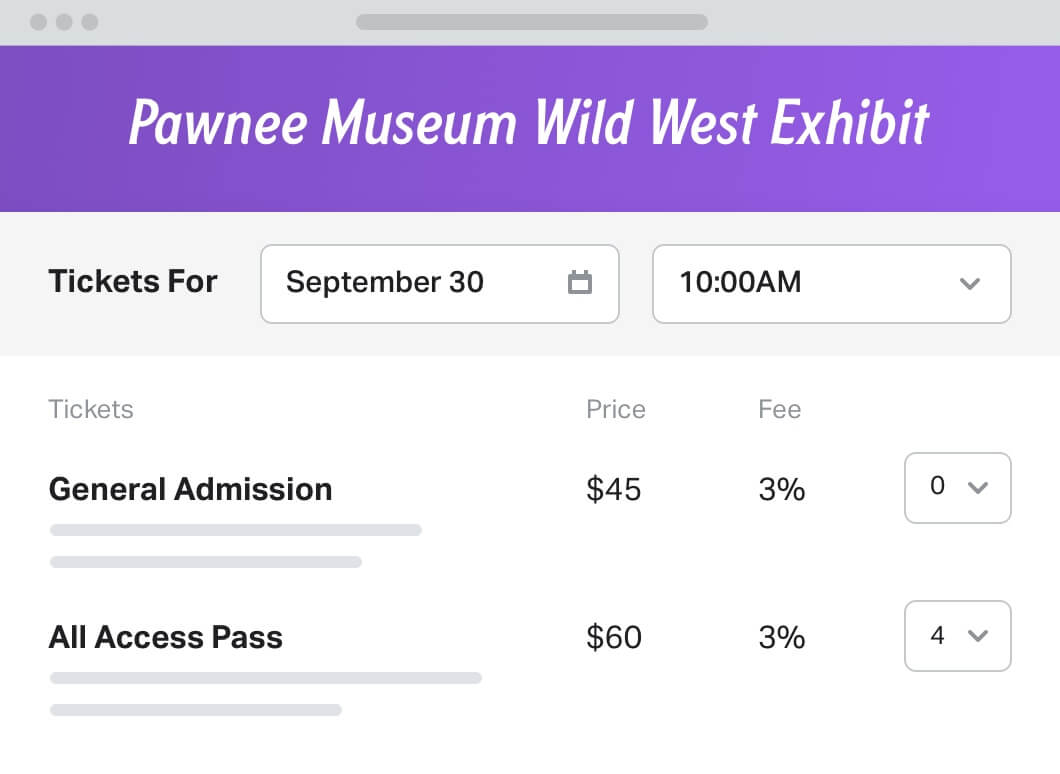Select the September 30 date field
This screenshot has height=774, width=1060.
click(385, 283)
